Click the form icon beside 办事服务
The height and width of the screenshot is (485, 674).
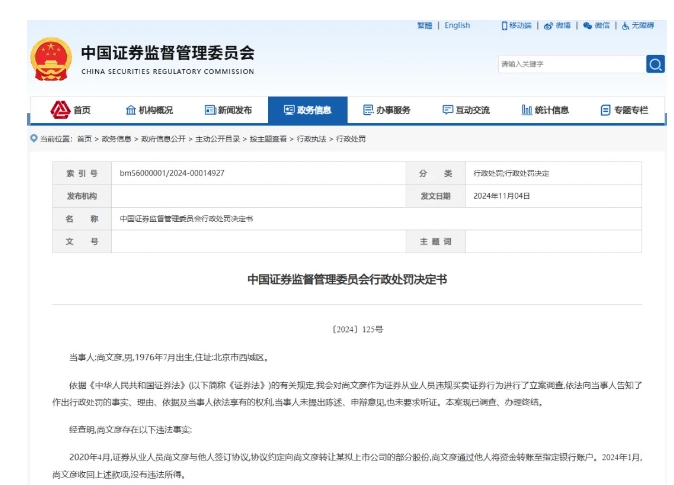368,110
